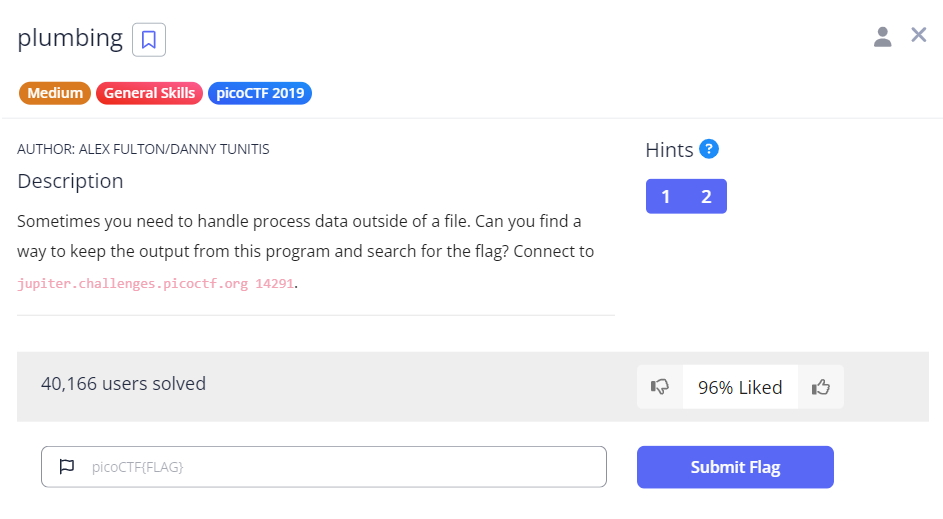Open the user profile icon
The height and width of the screenshot is (519, 943).
click(882, 37)
